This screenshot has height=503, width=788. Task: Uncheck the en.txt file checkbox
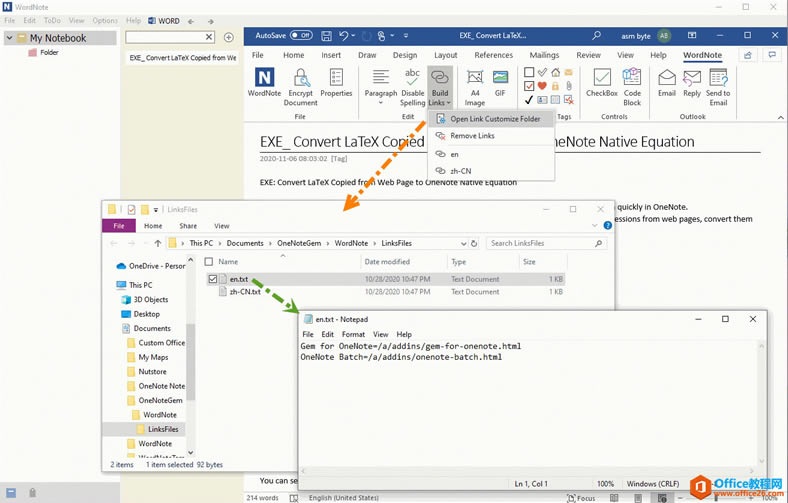[213, 279]
